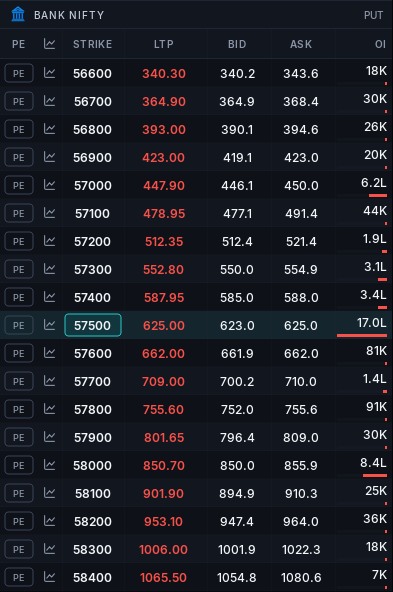Click OI value 8.4L
This screenshot has height=592, width=393.
pos(373,462)
